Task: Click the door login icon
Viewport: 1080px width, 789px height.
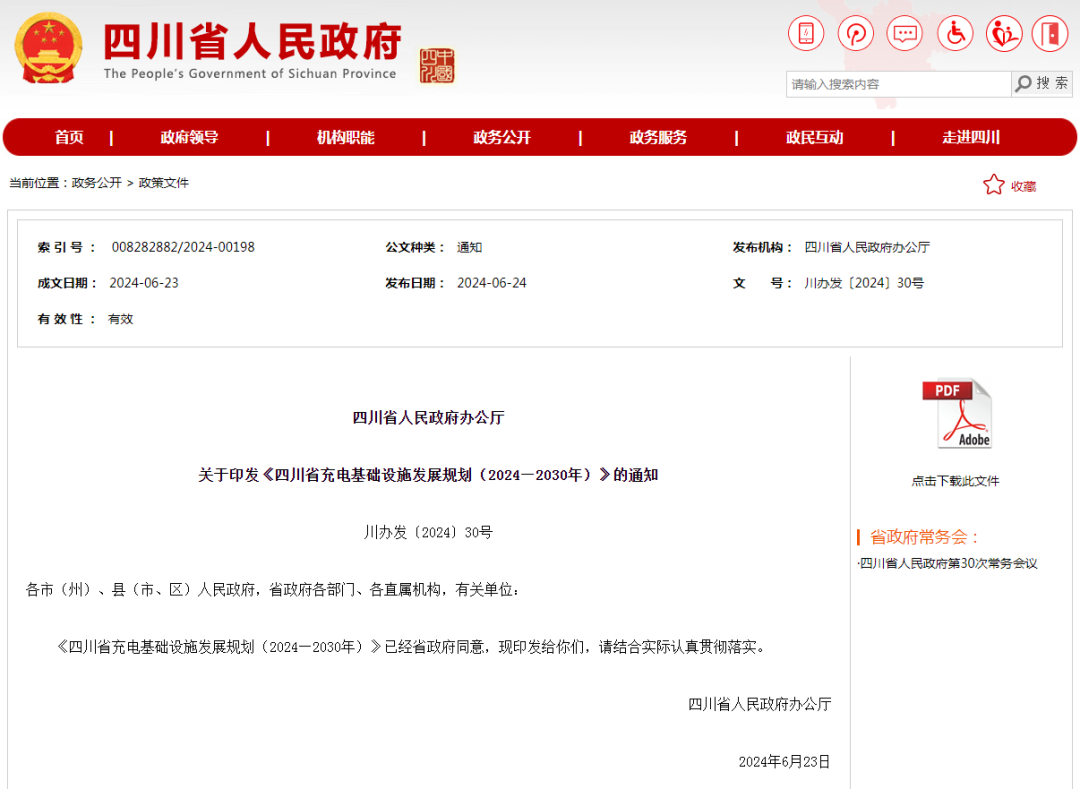Action: tap(1050, 34)
